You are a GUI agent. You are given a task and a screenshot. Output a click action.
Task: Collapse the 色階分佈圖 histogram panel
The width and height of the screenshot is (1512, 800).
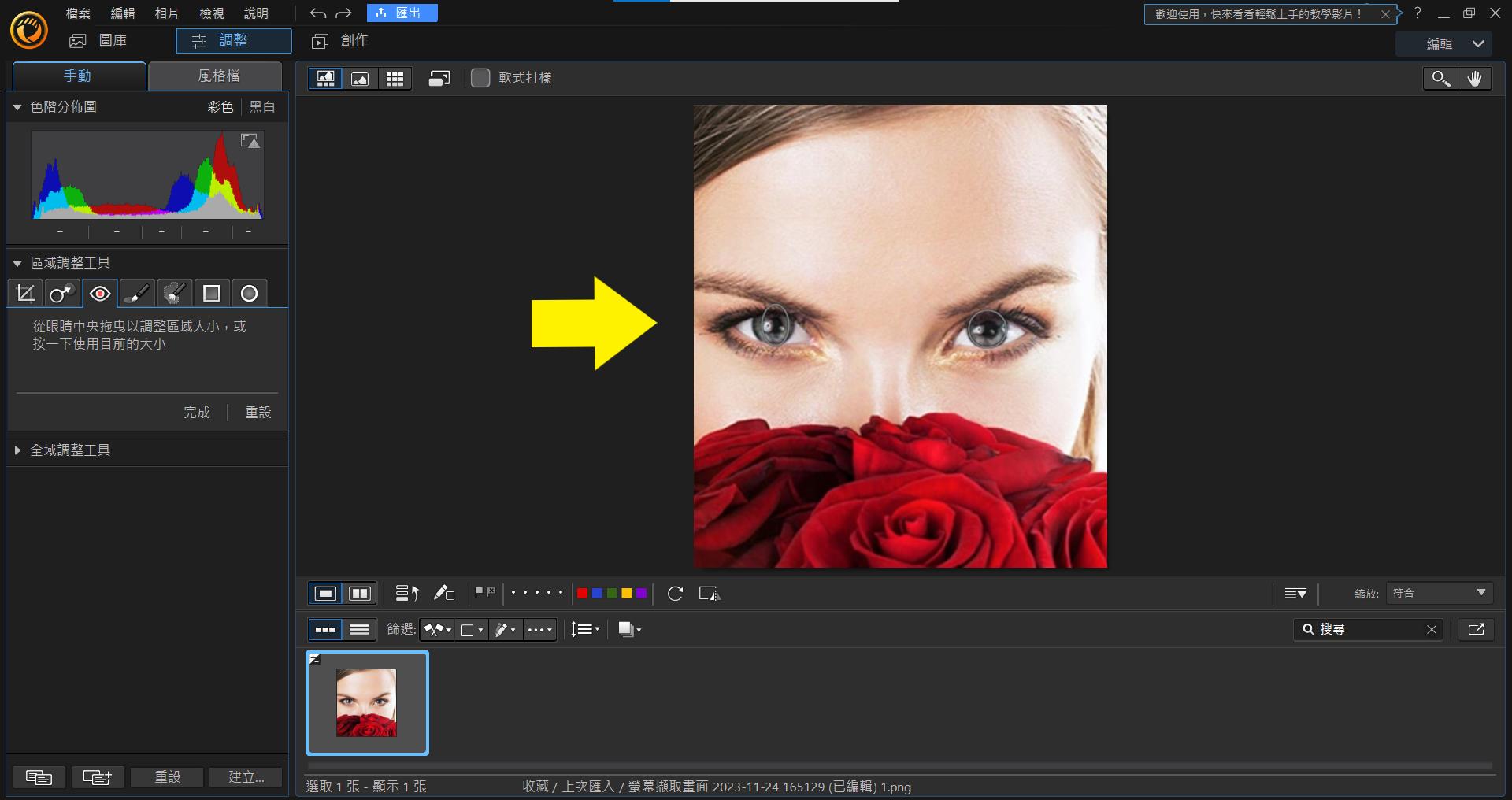(x=17, y=107)
